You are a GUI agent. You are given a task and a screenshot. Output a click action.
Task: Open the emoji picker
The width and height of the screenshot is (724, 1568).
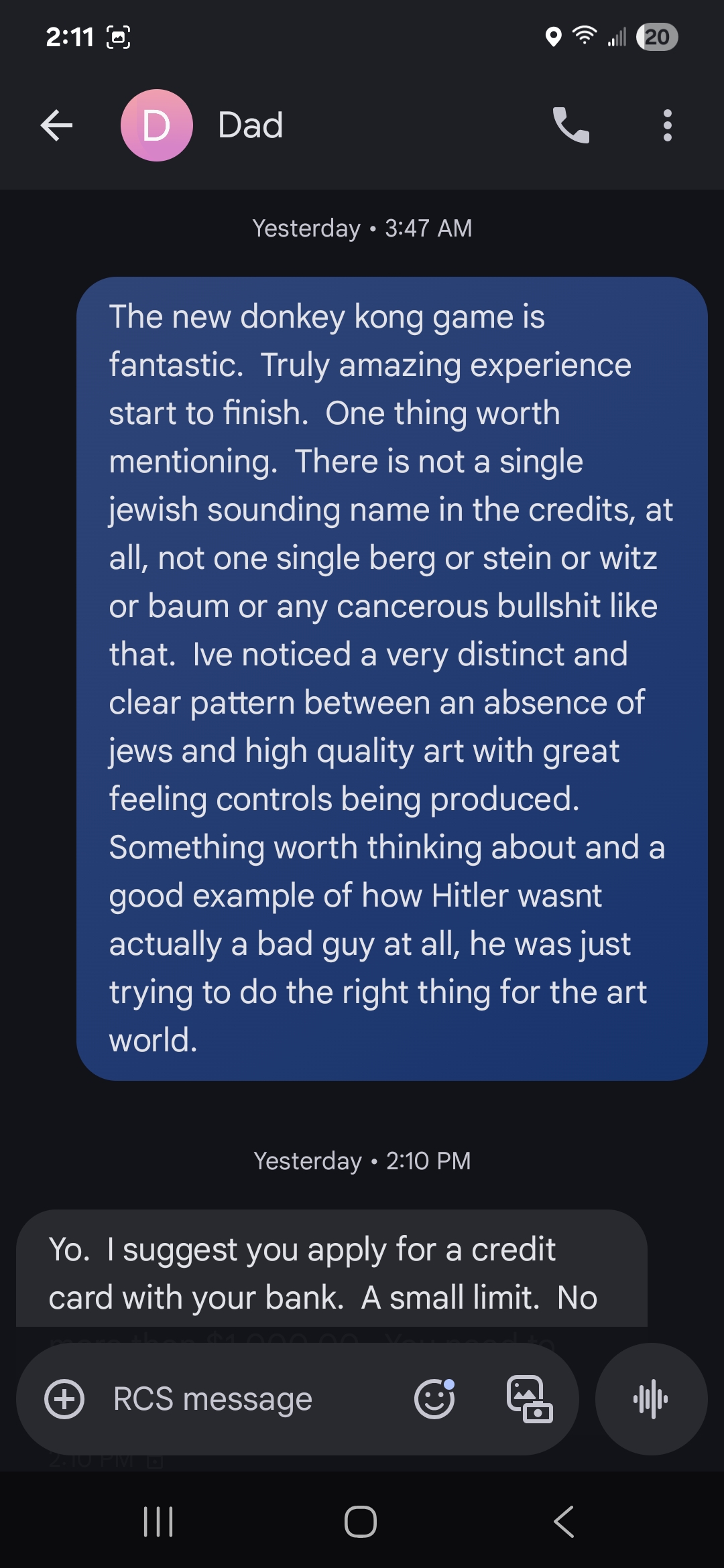tap(434, 1399)
